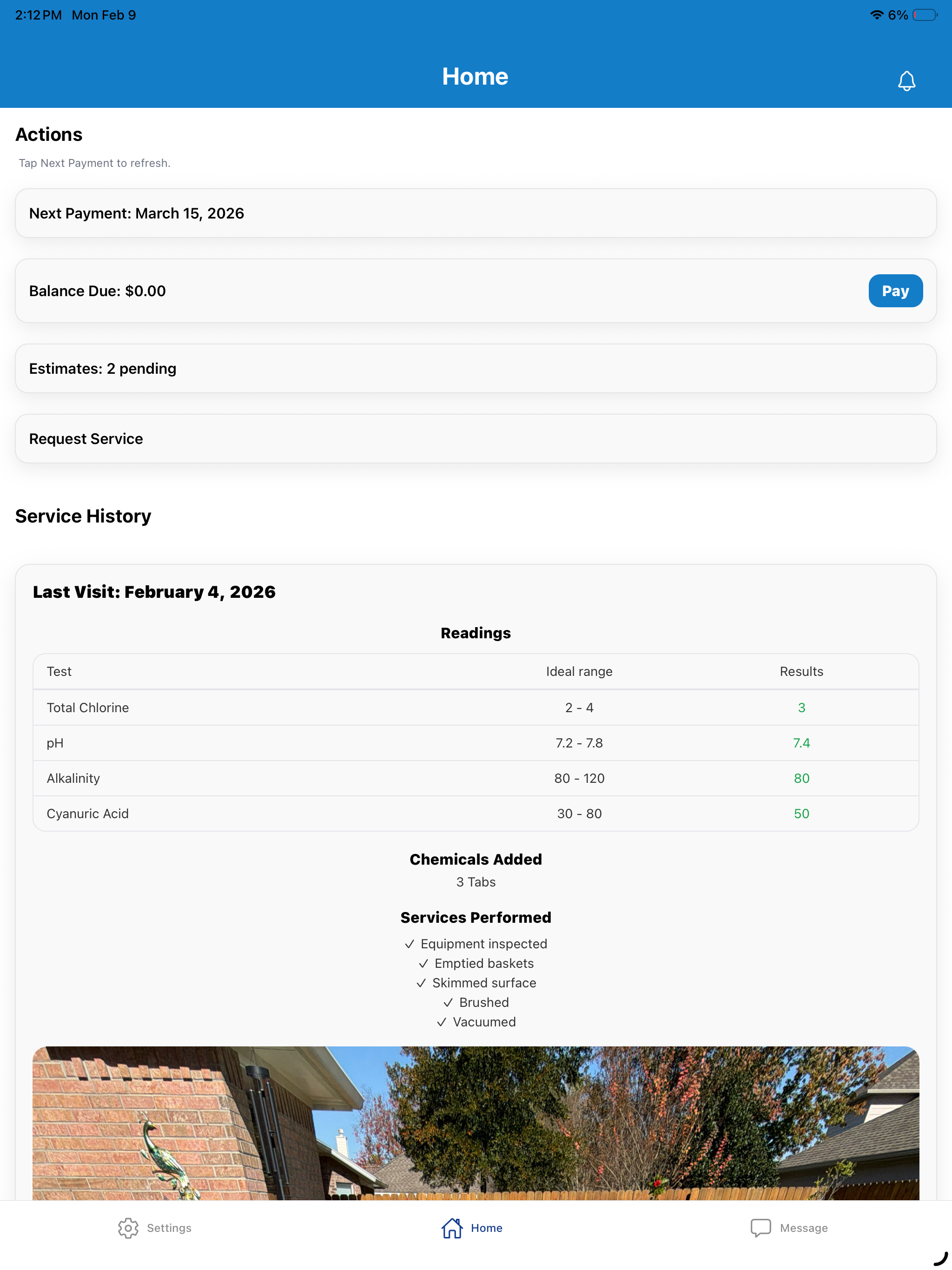Open notifications bell icon

(x=906, y=80)
